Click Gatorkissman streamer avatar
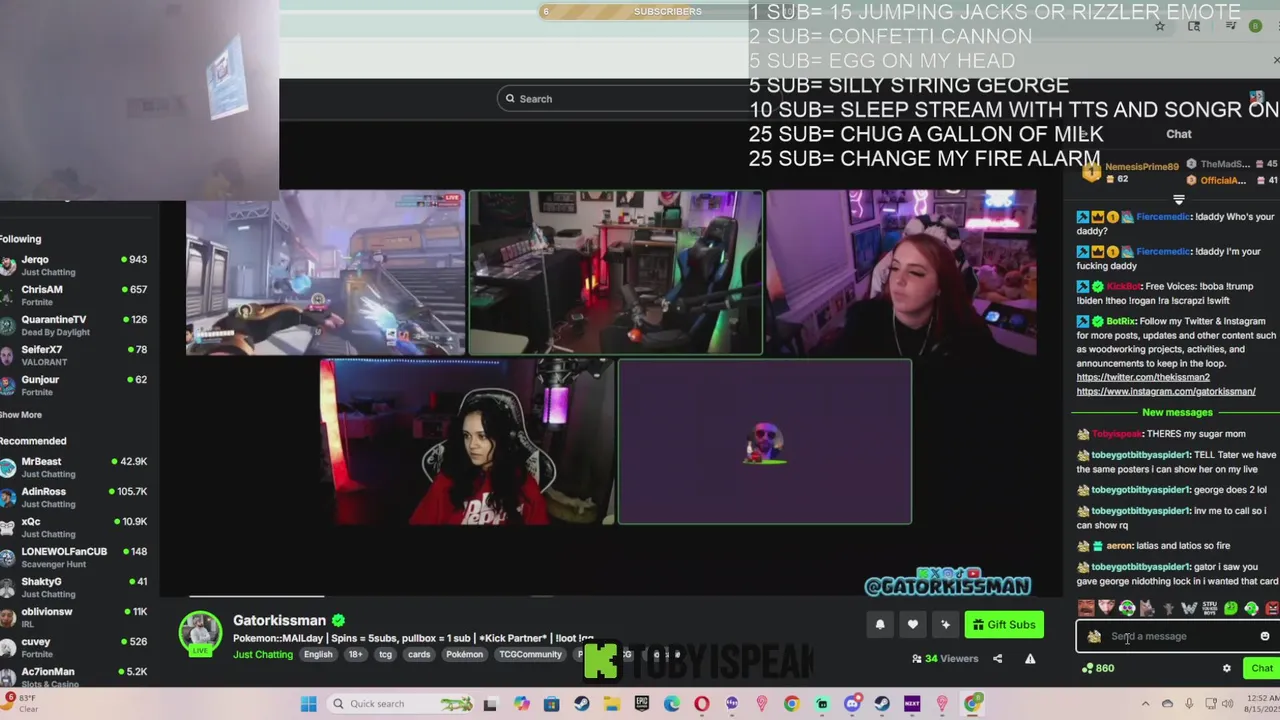Viewport: 1280px width, 720px height. [x=200, y=633]
